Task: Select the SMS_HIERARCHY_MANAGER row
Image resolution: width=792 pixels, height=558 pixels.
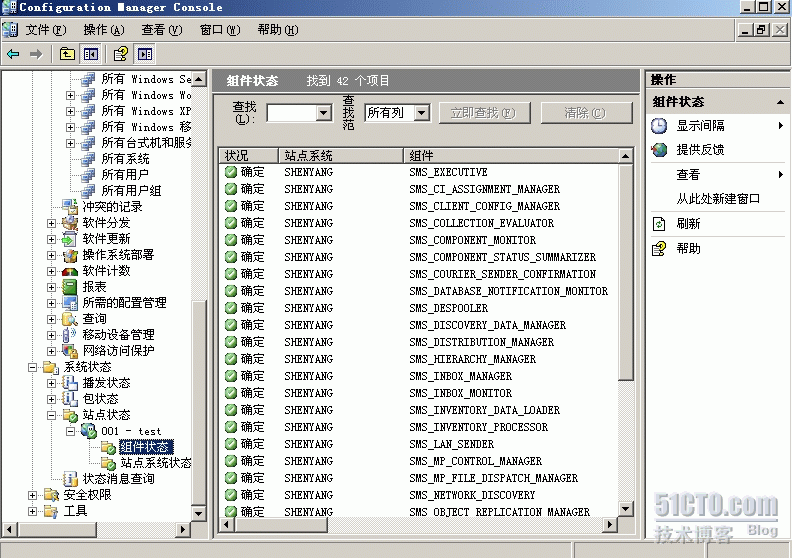Action: tap(418, 359)
